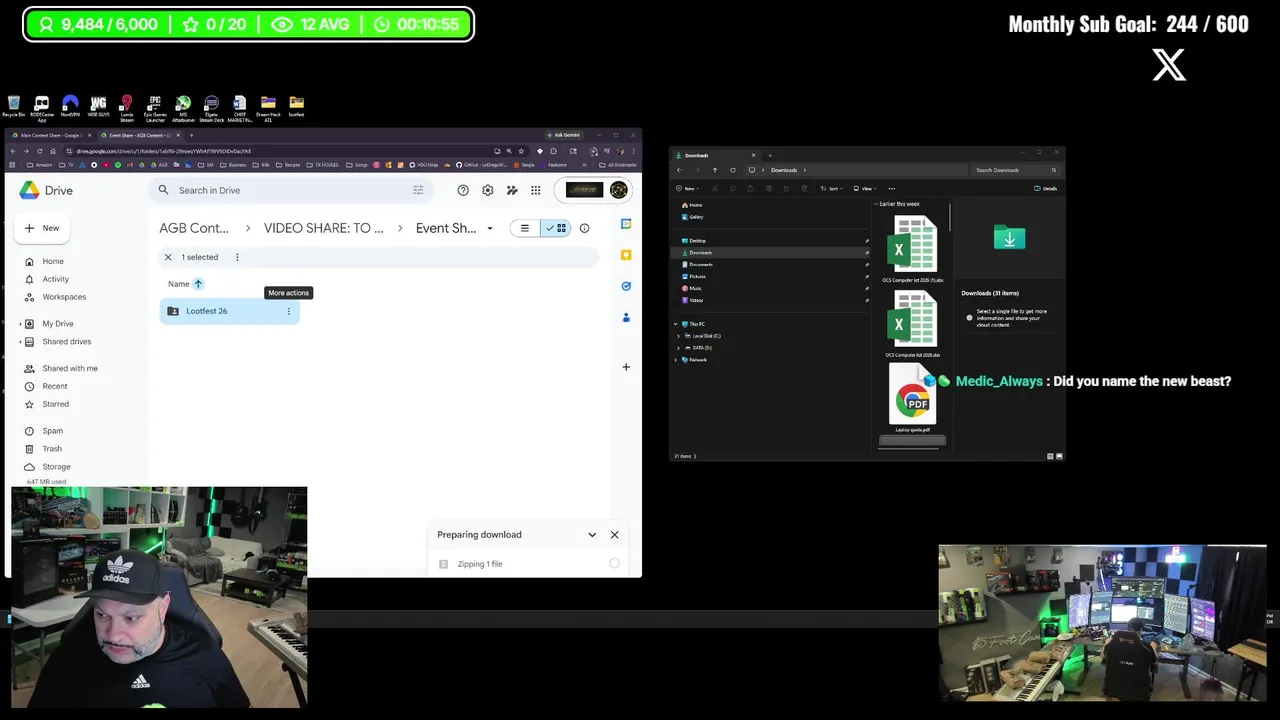1280x720 pixels.
Task: Select Event Share Chrome tab
Action: click(x=138, y=135)
